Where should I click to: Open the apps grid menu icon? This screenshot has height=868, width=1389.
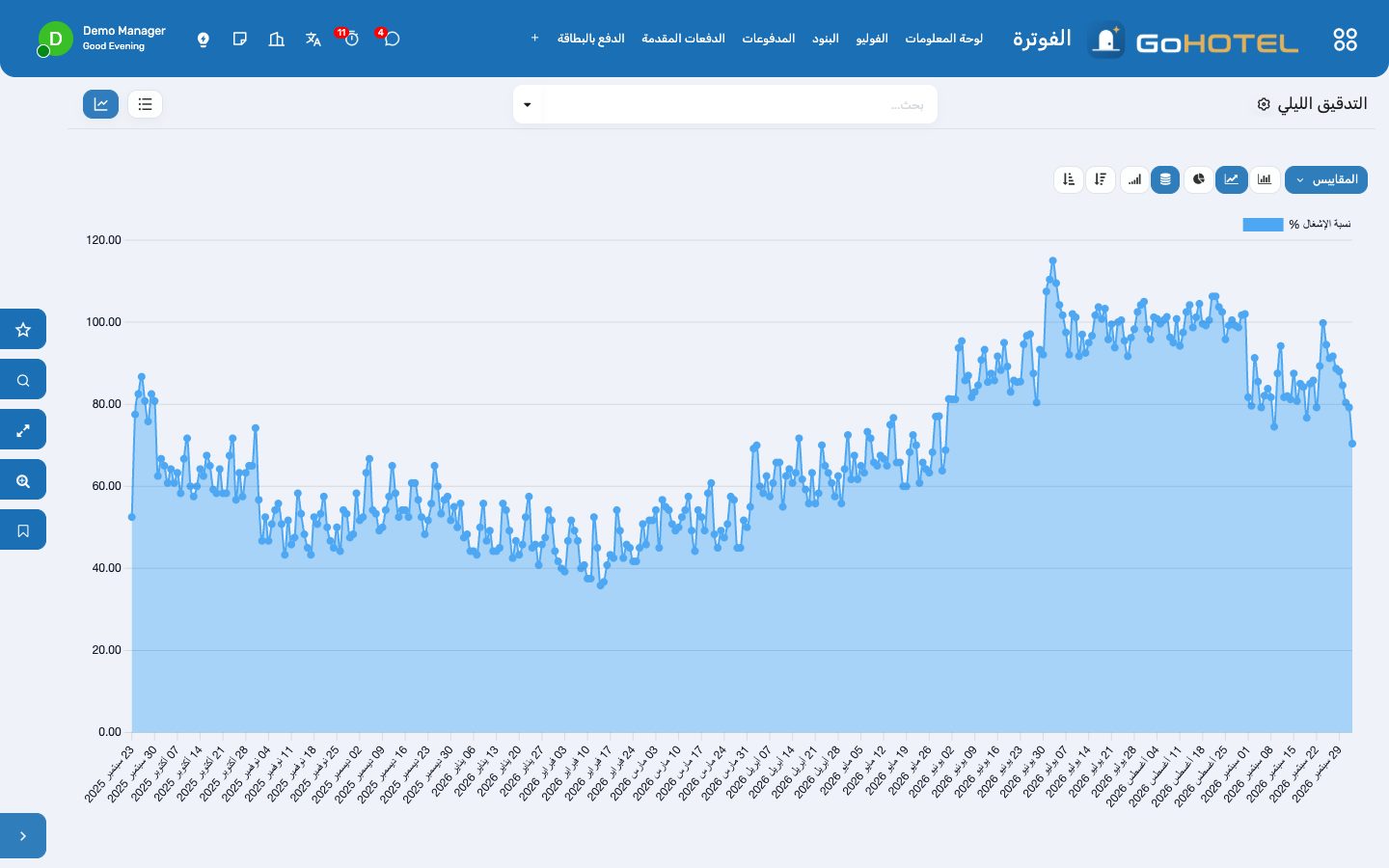(x=1345, y=40)
